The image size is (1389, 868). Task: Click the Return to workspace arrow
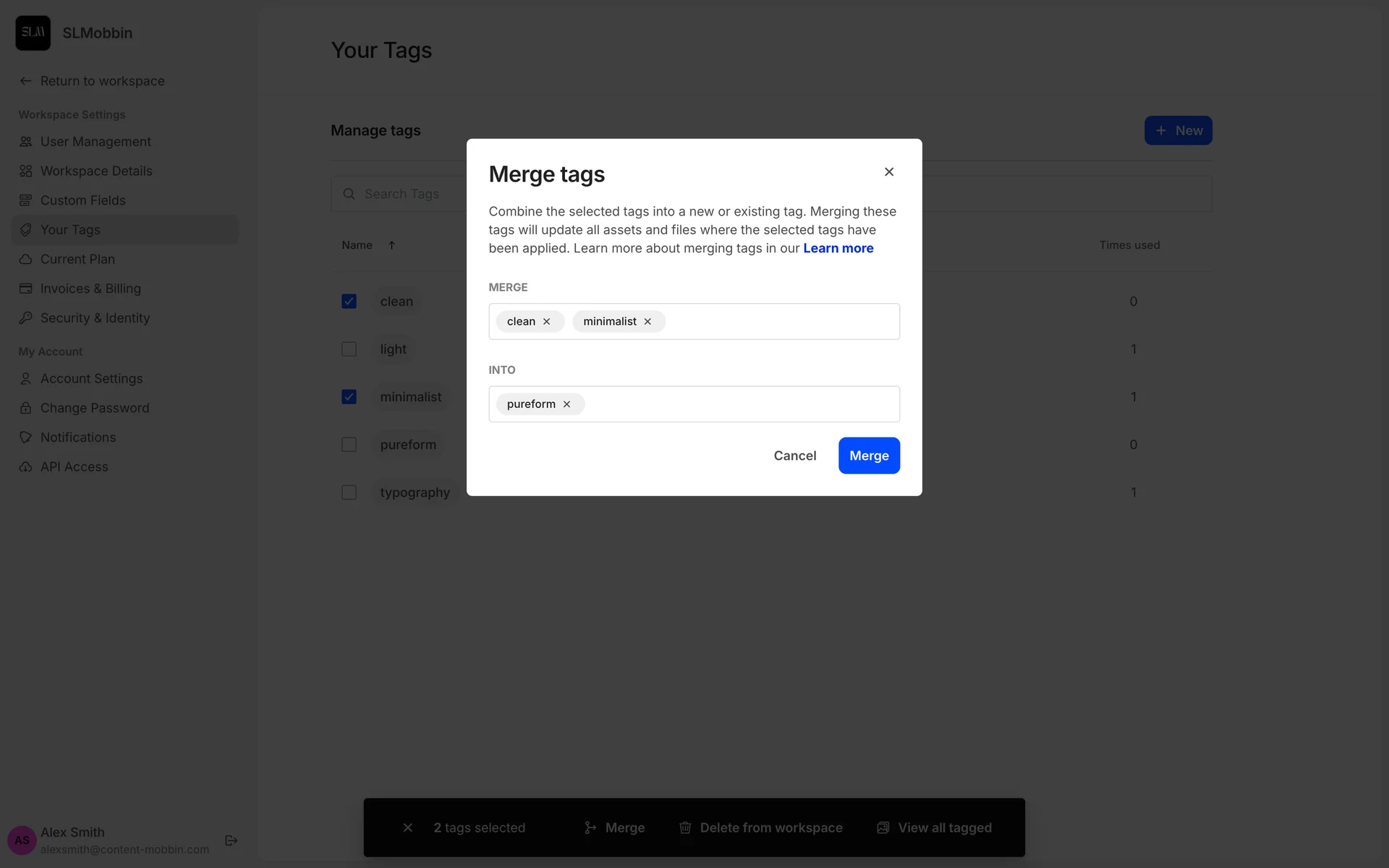[26, 81]
